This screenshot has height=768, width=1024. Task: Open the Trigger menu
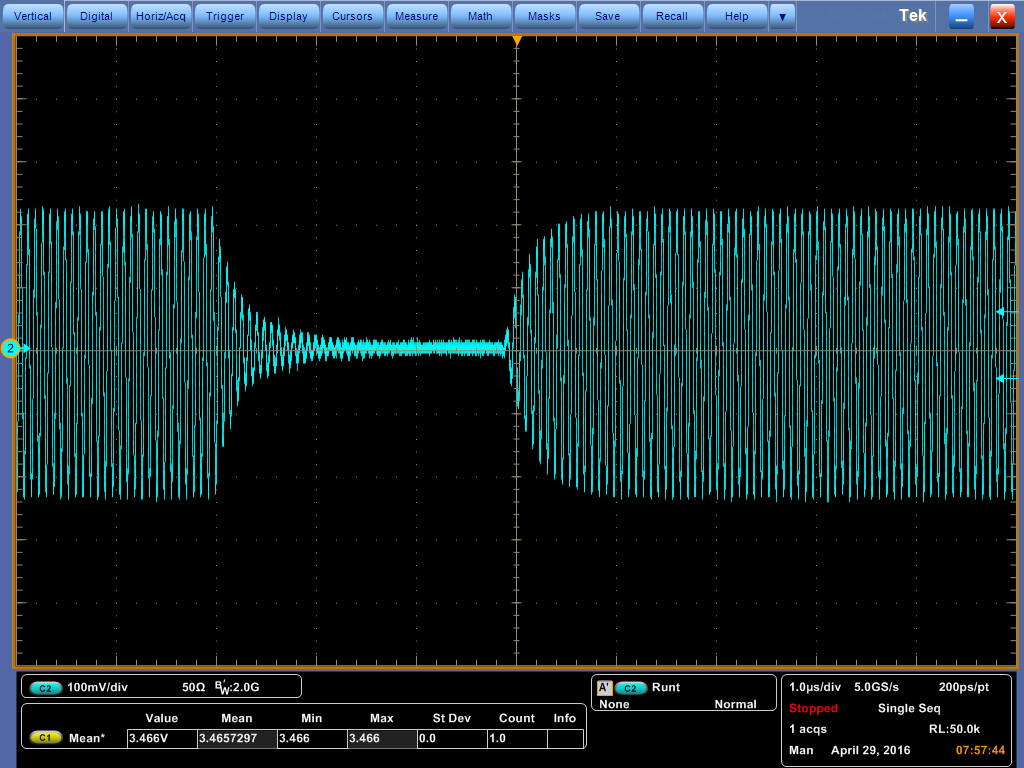(x=225, y=16)
